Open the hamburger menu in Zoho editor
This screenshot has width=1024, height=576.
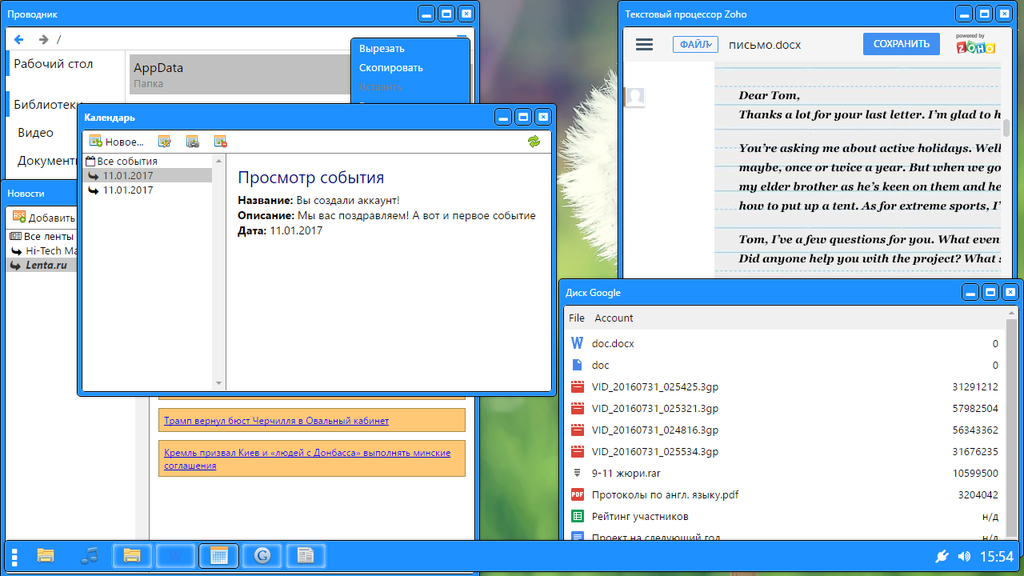(x=645, y=44)
